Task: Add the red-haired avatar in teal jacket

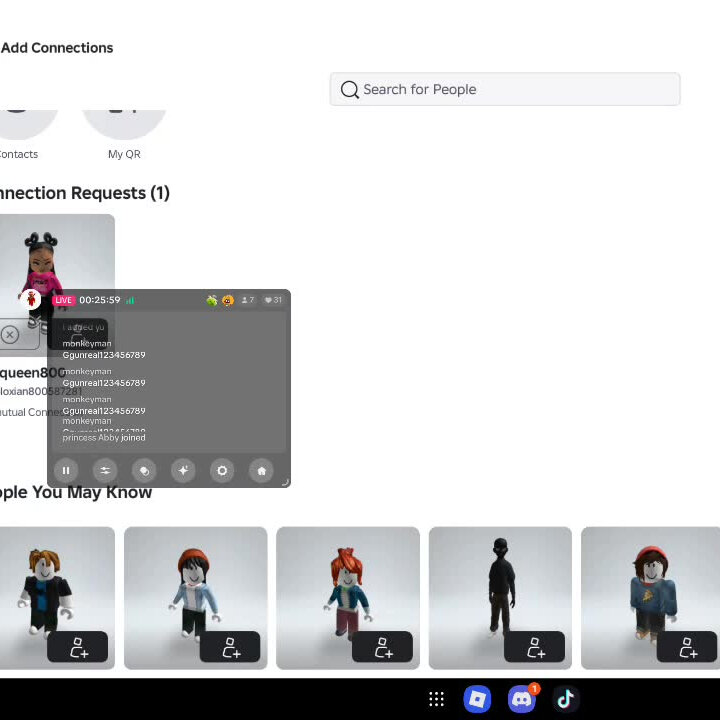Action: (382, 647)
